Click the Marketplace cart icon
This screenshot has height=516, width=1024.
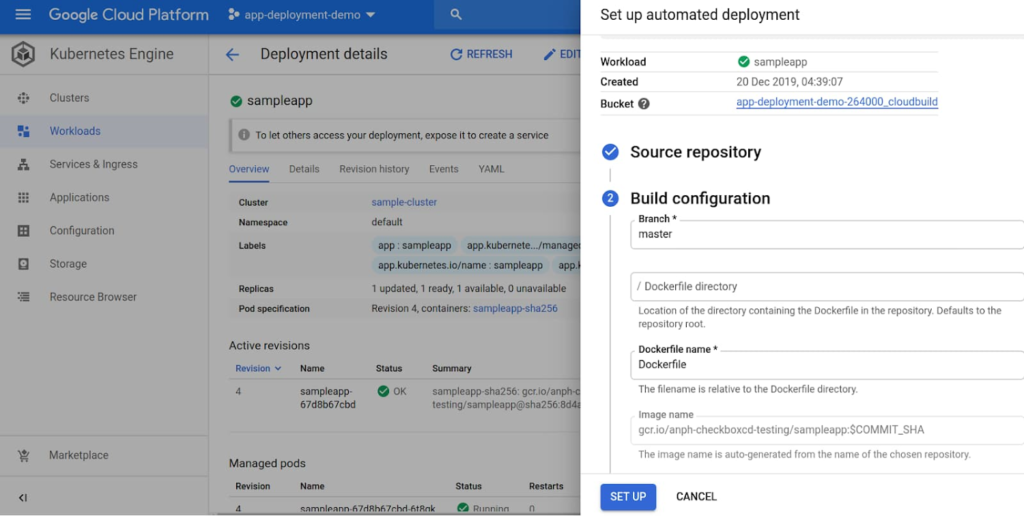(x=24, y=455)
